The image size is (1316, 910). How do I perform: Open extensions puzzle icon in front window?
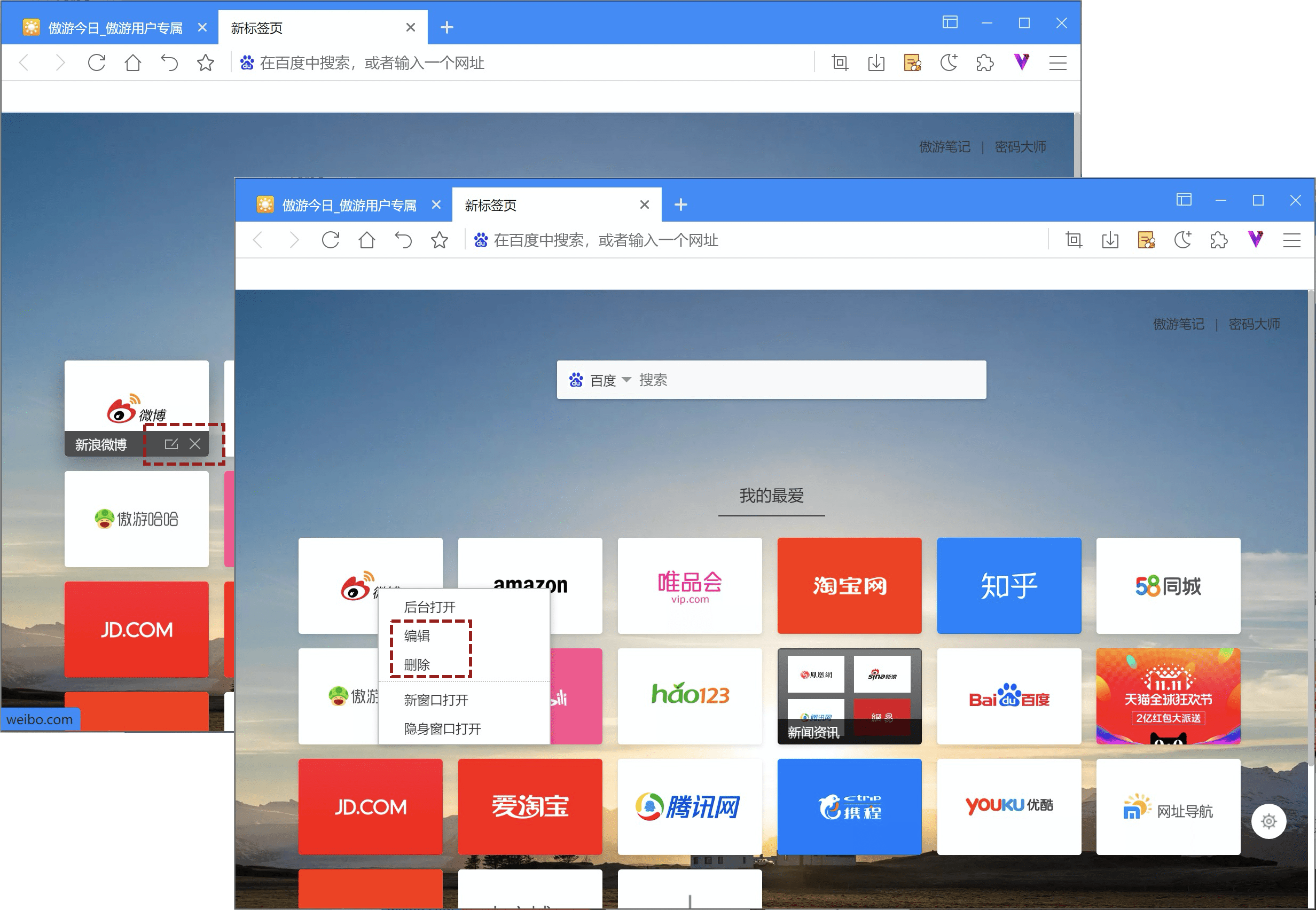point(1218,240)
